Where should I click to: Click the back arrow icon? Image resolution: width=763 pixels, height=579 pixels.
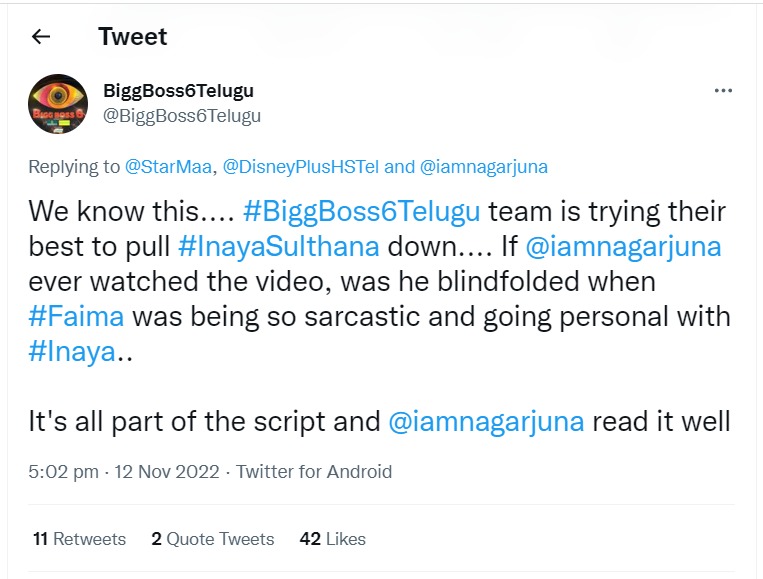[41, 37]
